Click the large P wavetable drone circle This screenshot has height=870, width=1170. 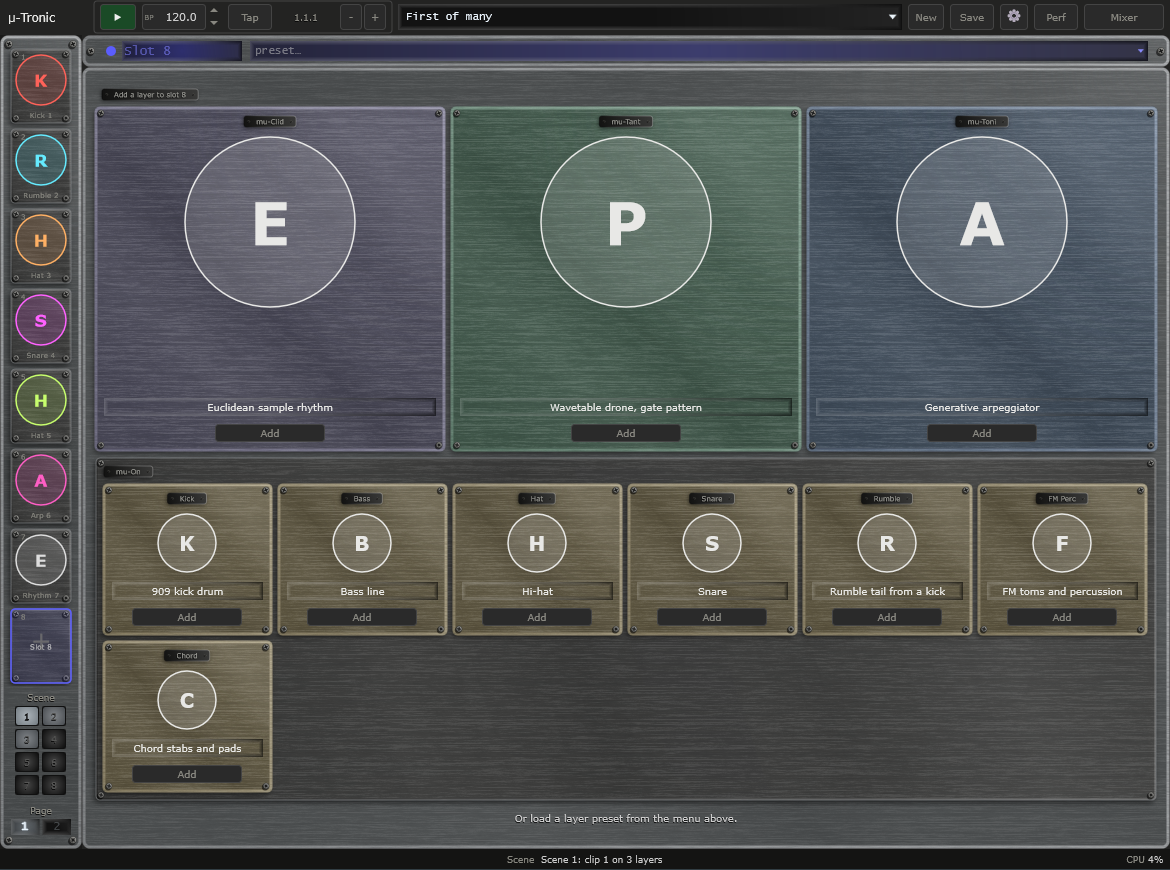(626, 222)
